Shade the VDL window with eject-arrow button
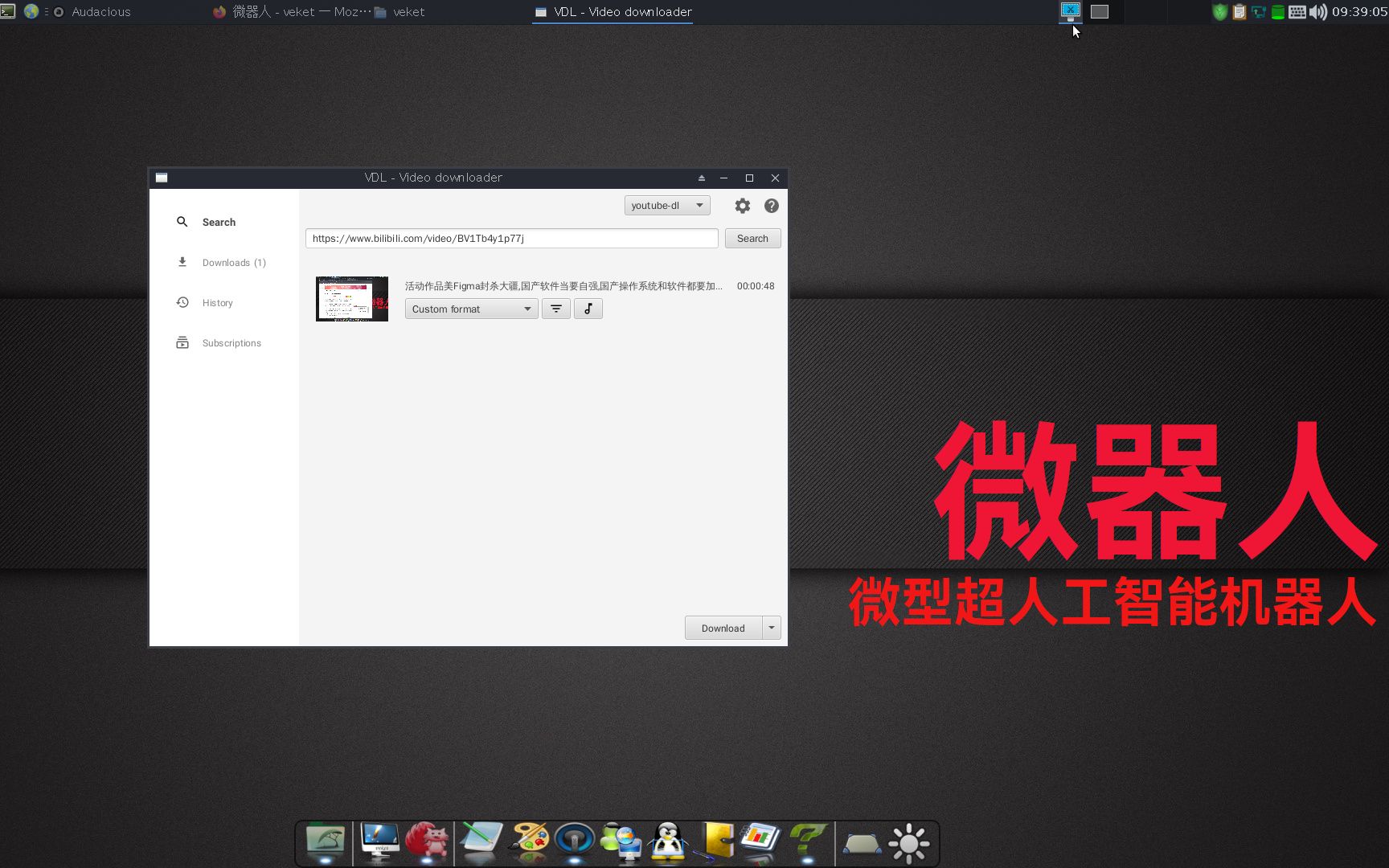The image size is (1389, 868). point(701,178)
